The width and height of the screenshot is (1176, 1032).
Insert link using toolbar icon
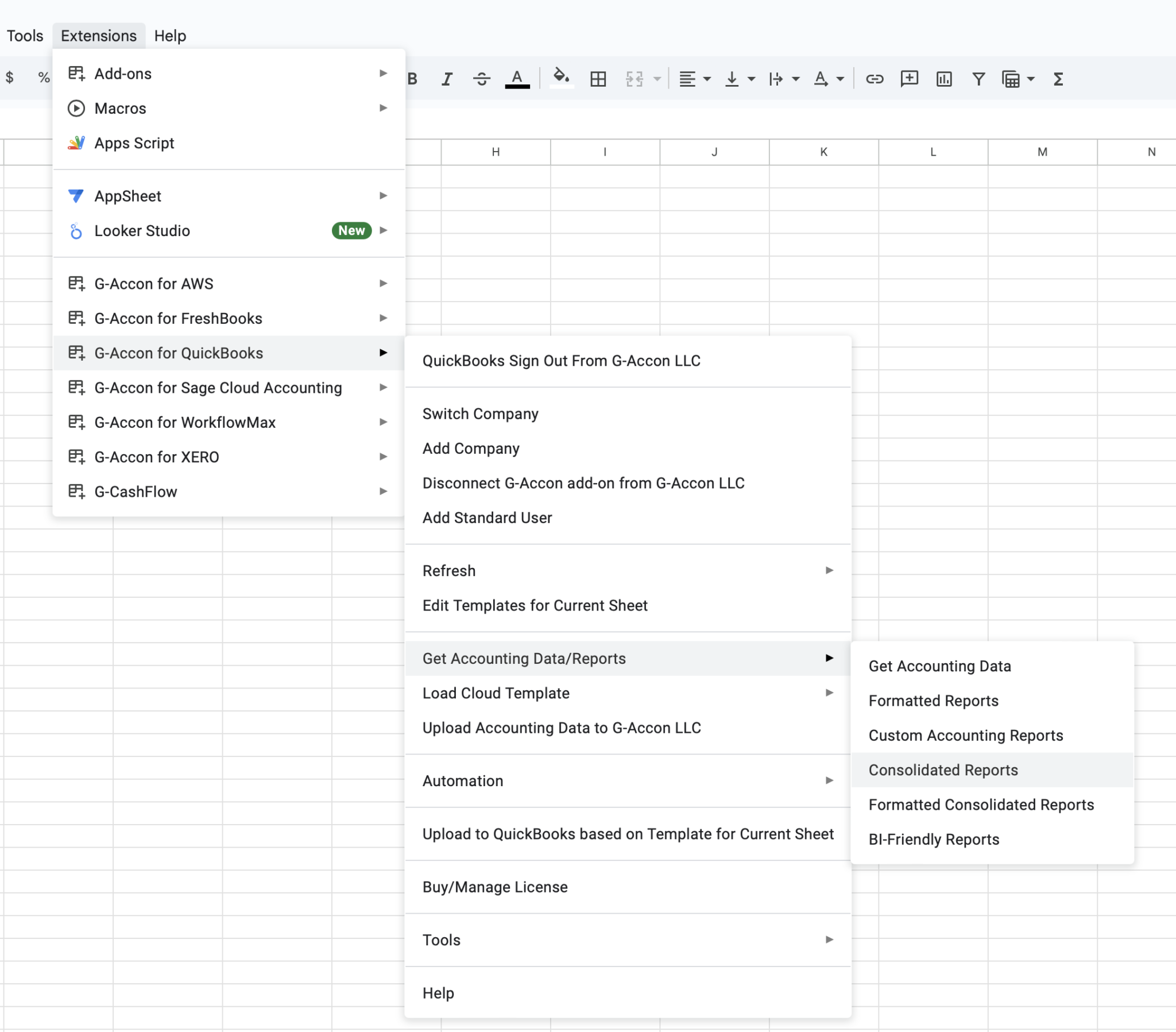[874, 79]
